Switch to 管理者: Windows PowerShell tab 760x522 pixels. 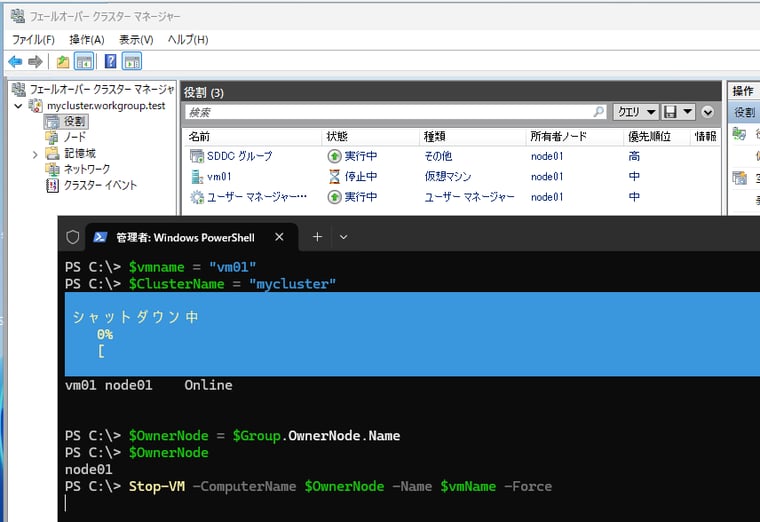[x=185, y=237]
